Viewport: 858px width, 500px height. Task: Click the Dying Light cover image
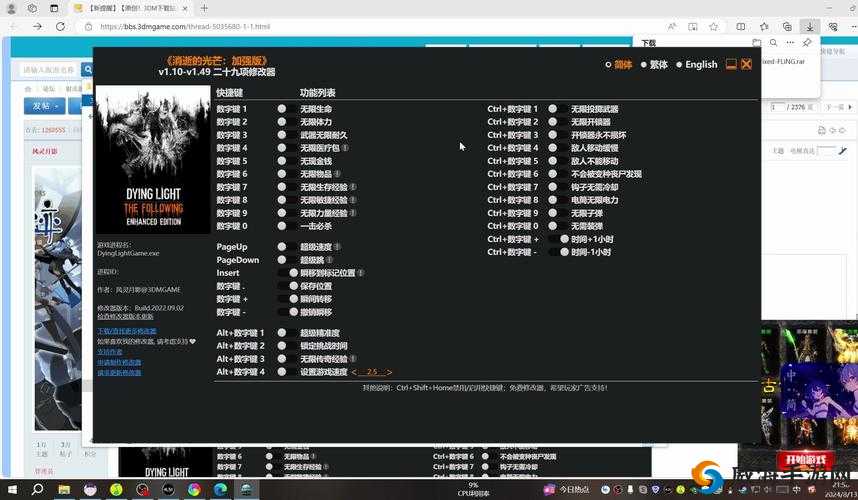click(x=153, y=159)
